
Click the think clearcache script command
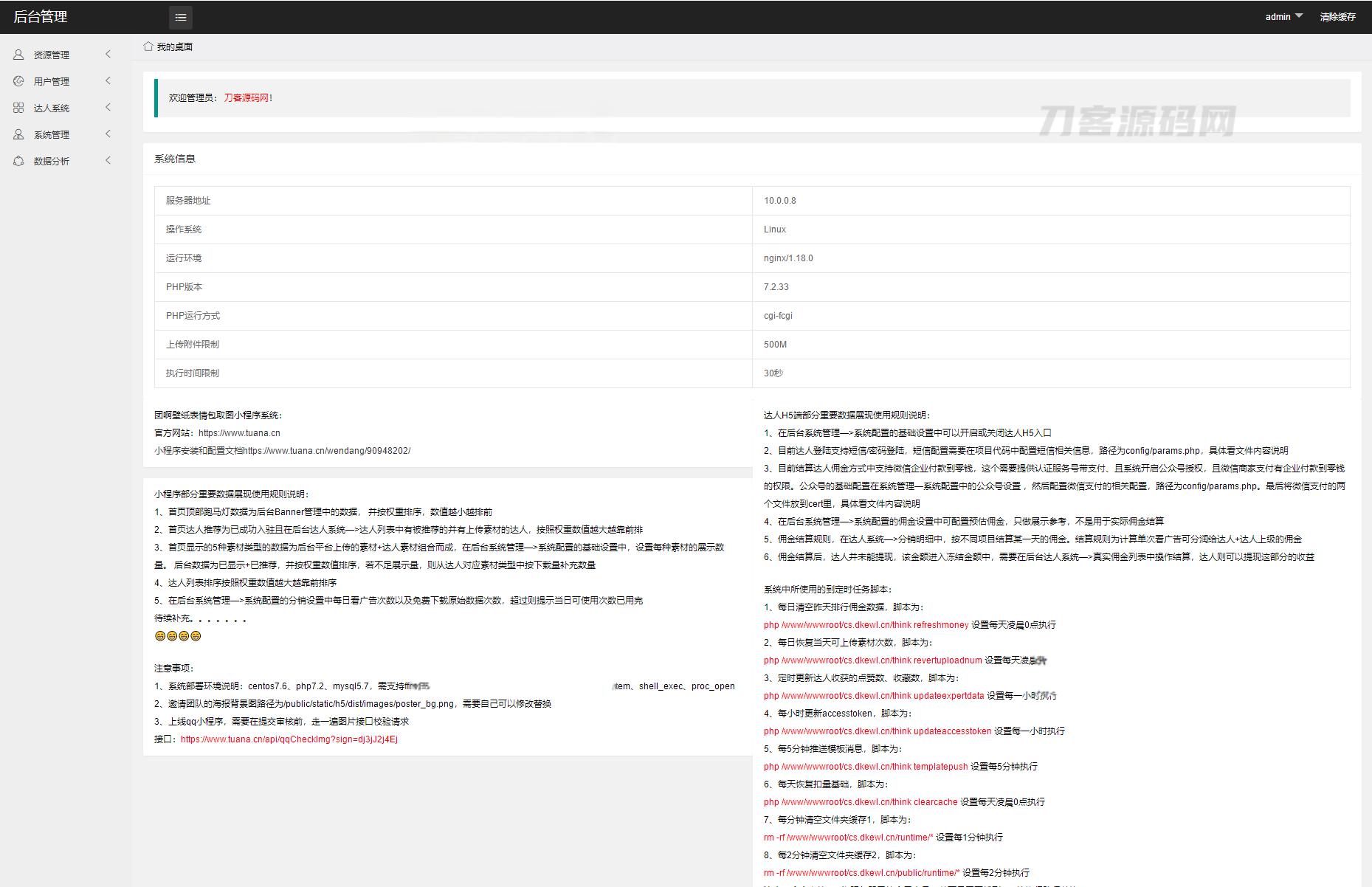[861, 802]
